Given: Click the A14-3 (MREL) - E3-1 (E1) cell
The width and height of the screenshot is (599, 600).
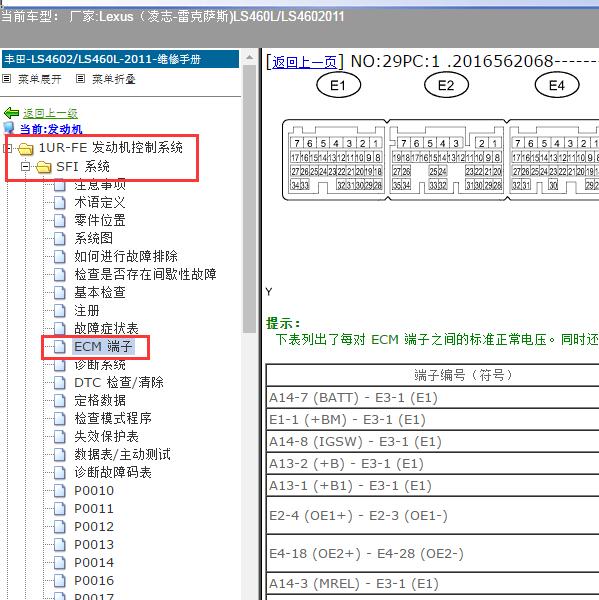Looking at the screenshot, I should [433, 584].
